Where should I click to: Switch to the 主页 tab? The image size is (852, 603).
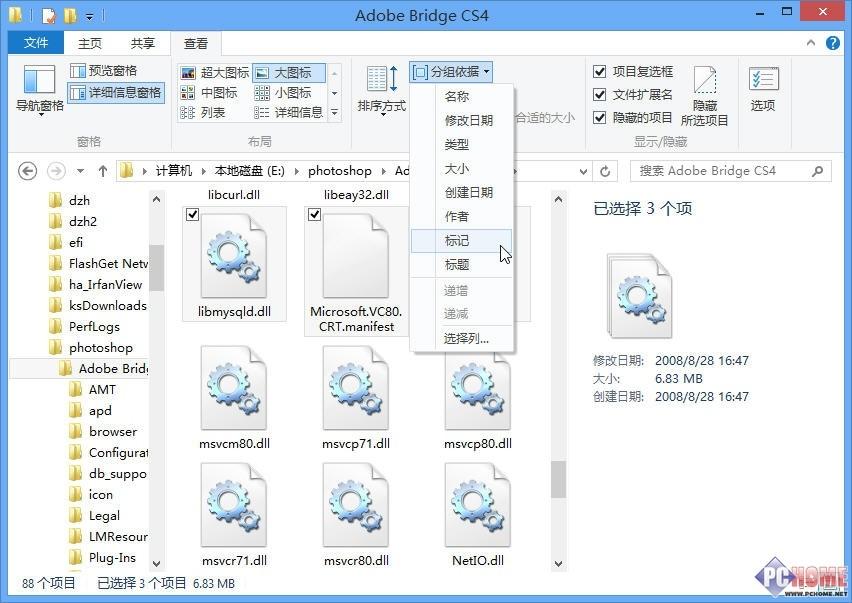[x=90, y=43]
